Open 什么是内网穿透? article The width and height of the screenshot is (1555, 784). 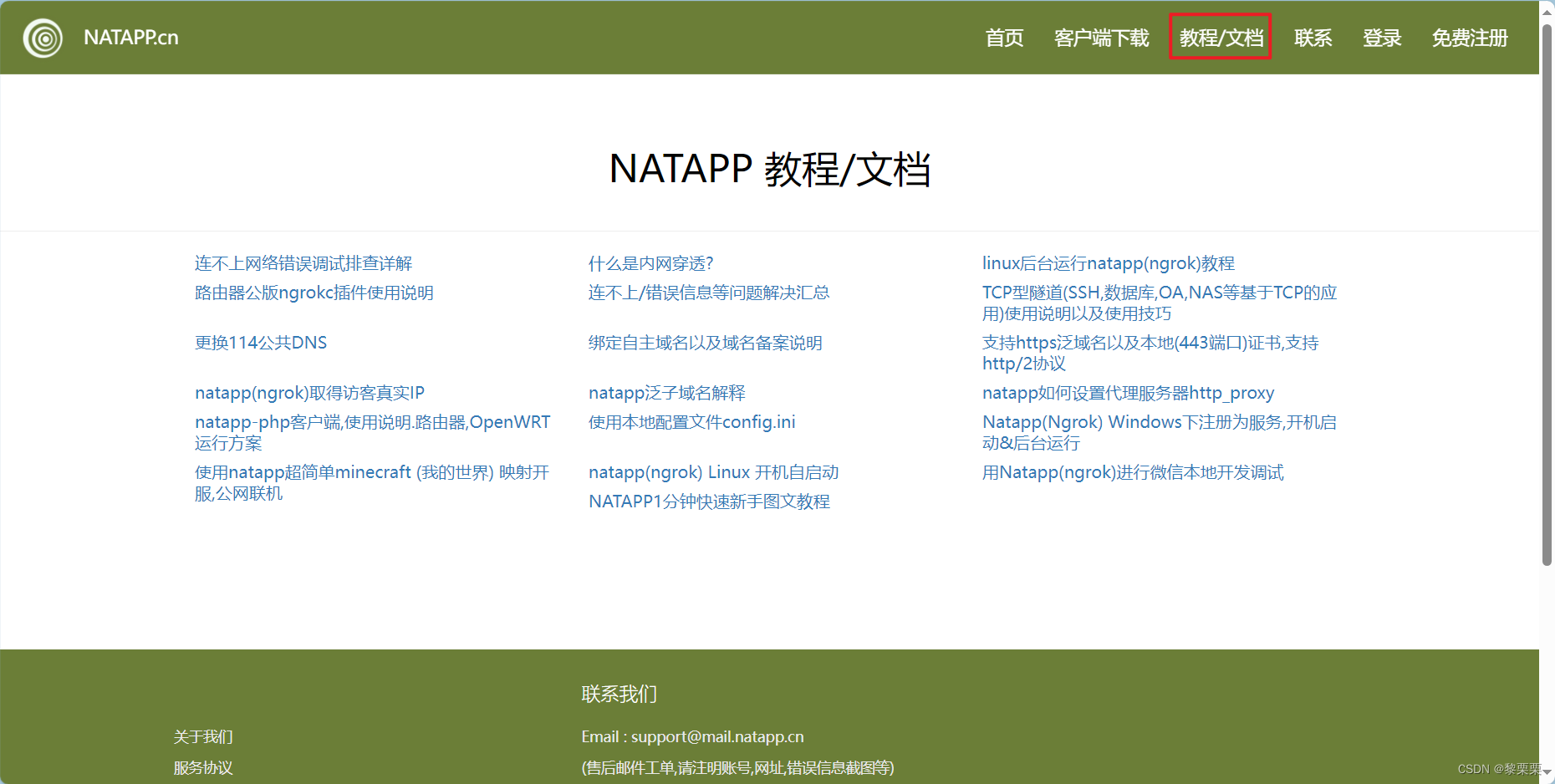pos(651,263)
